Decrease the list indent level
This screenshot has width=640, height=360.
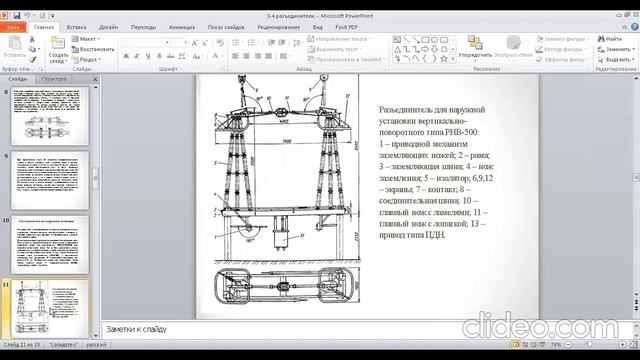point(271,43)
